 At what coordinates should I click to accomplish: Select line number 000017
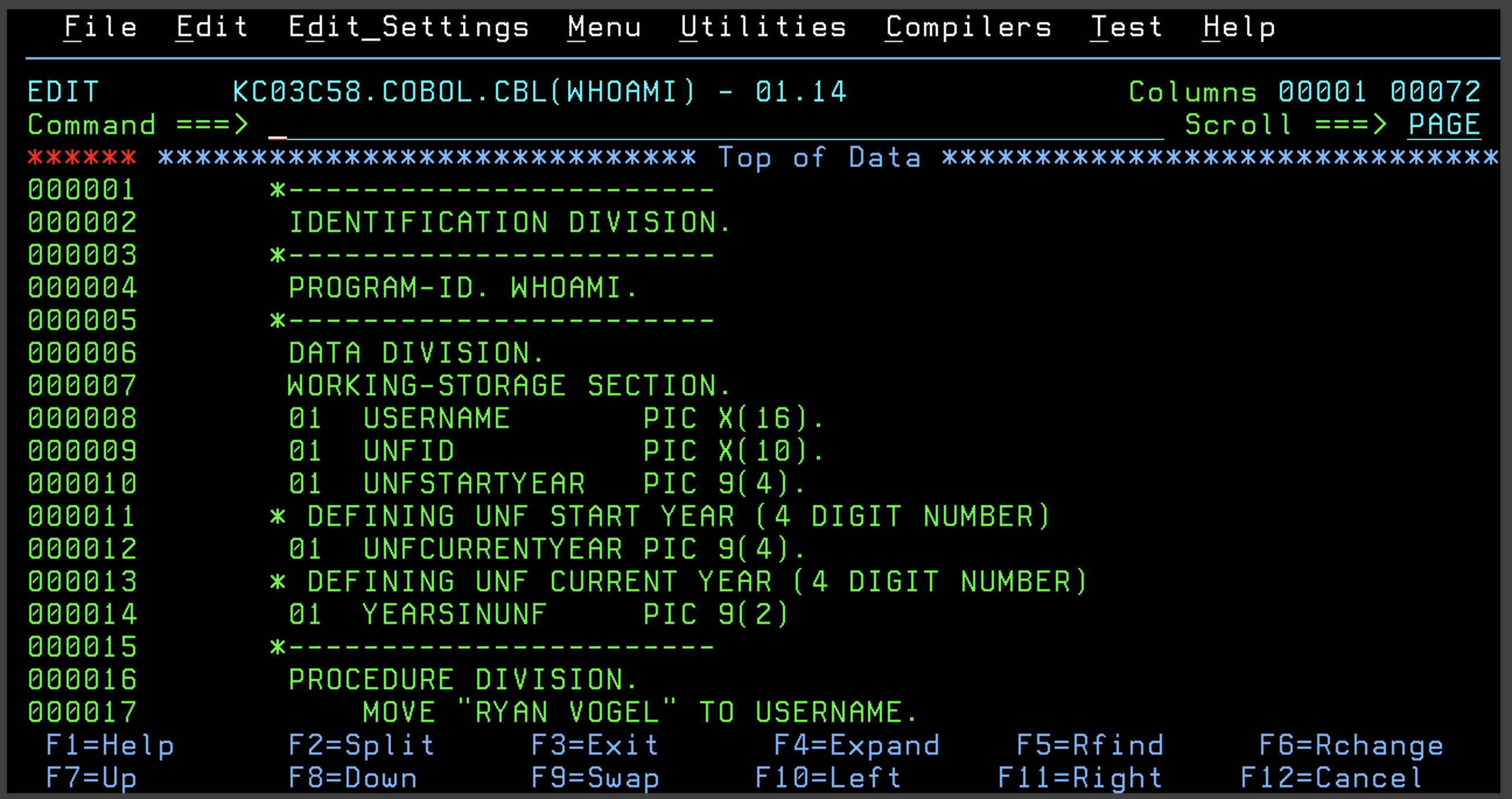pos(82,711)
